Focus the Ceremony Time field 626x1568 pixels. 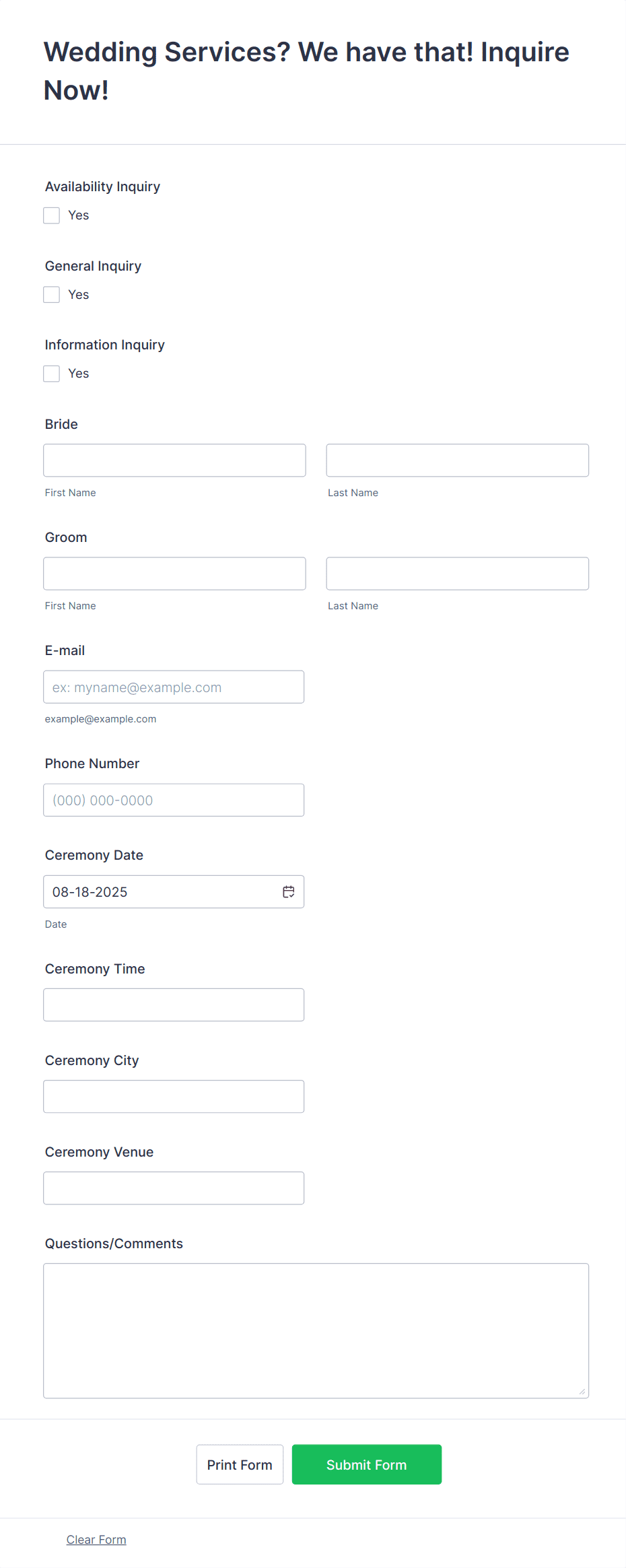174,1004
